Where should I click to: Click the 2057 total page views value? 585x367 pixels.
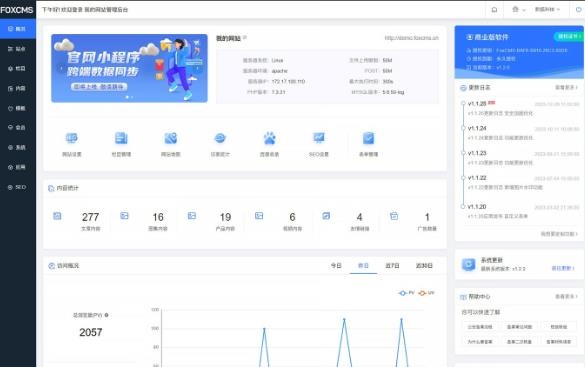click(91, 332)
